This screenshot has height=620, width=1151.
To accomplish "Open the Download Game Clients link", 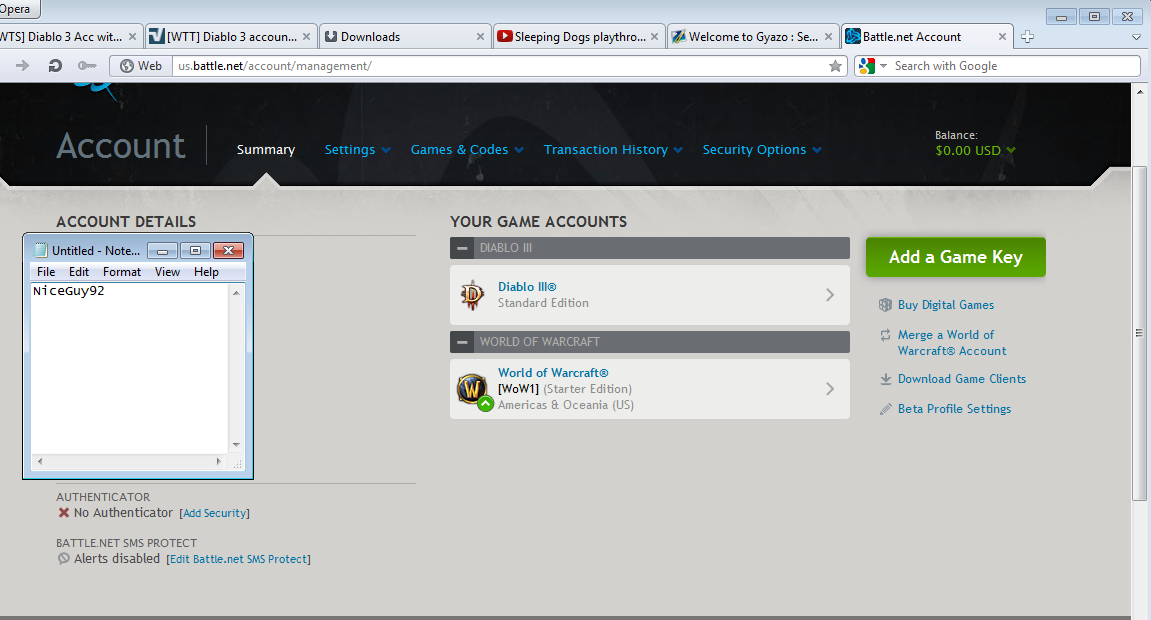I will (x=962, y=379).
